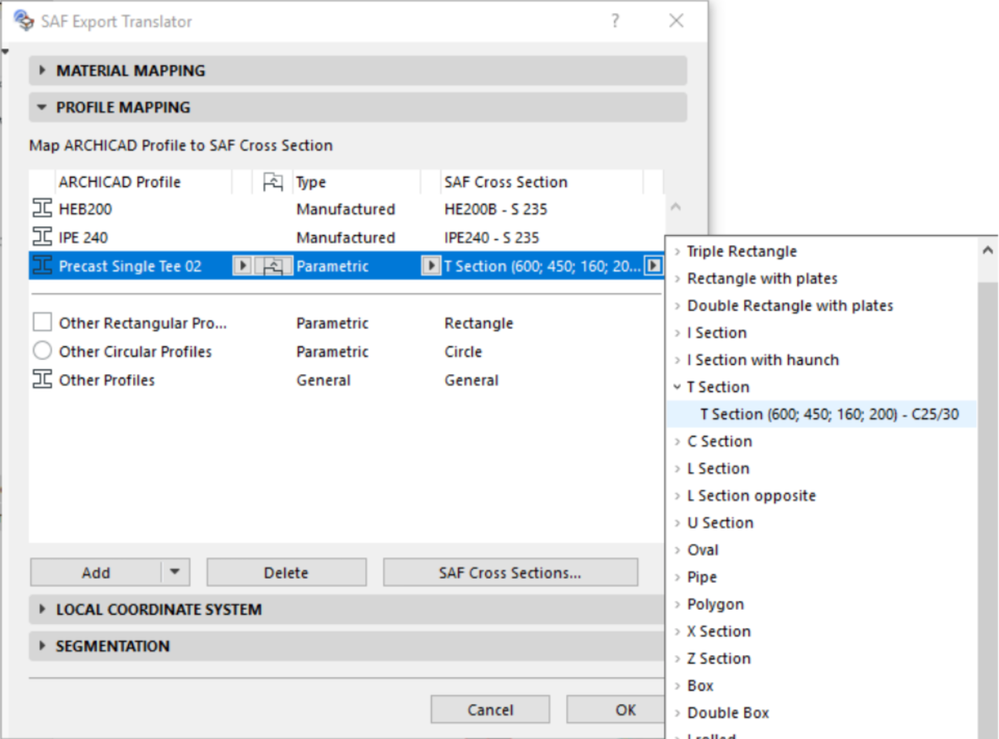Expand the SEGMENTATION section
The image size is (999, 739).
coord(42,645)
